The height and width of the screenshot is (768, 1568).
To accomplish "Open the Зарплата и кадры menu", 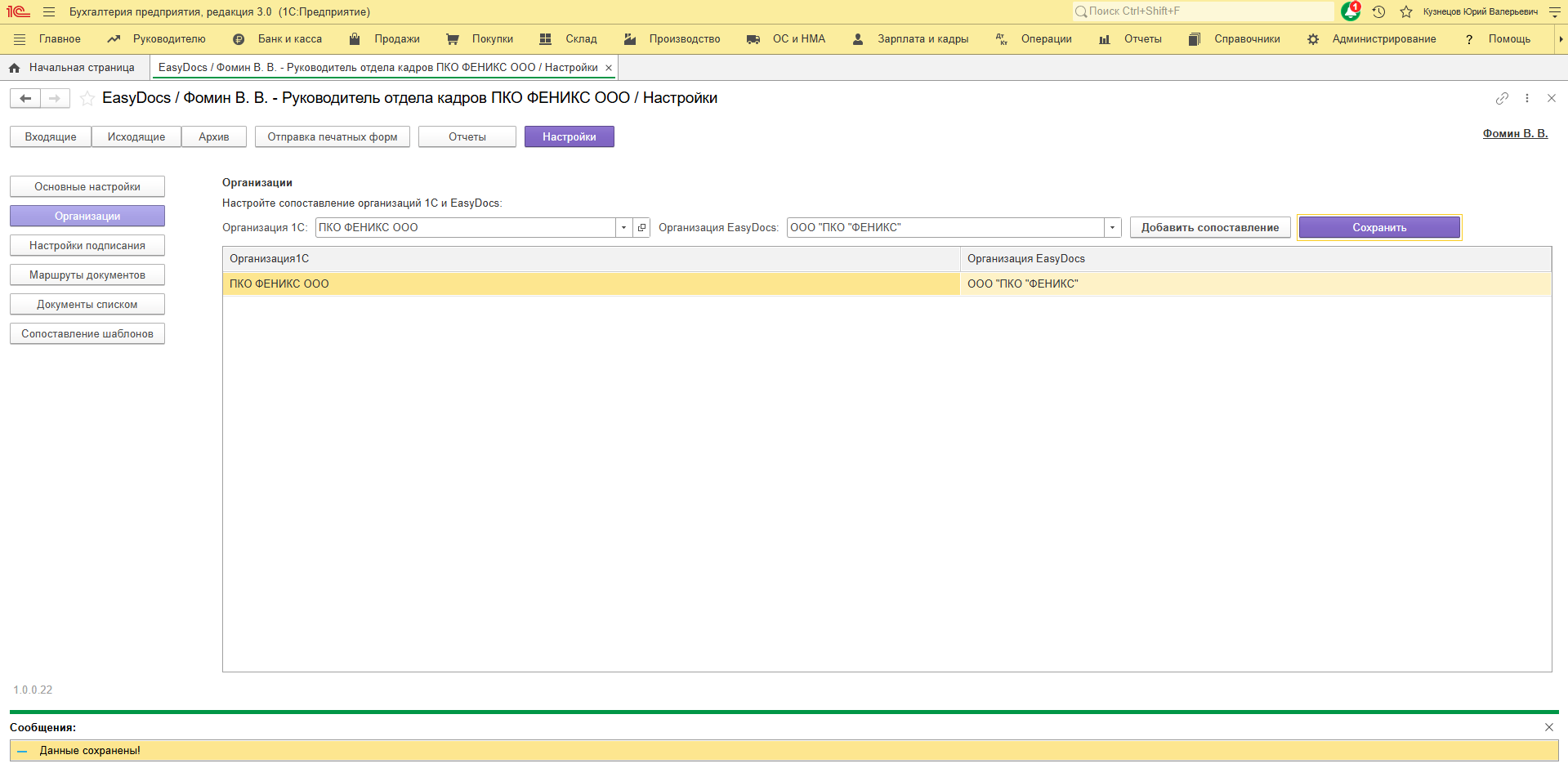I will click(x=910, y=39).
